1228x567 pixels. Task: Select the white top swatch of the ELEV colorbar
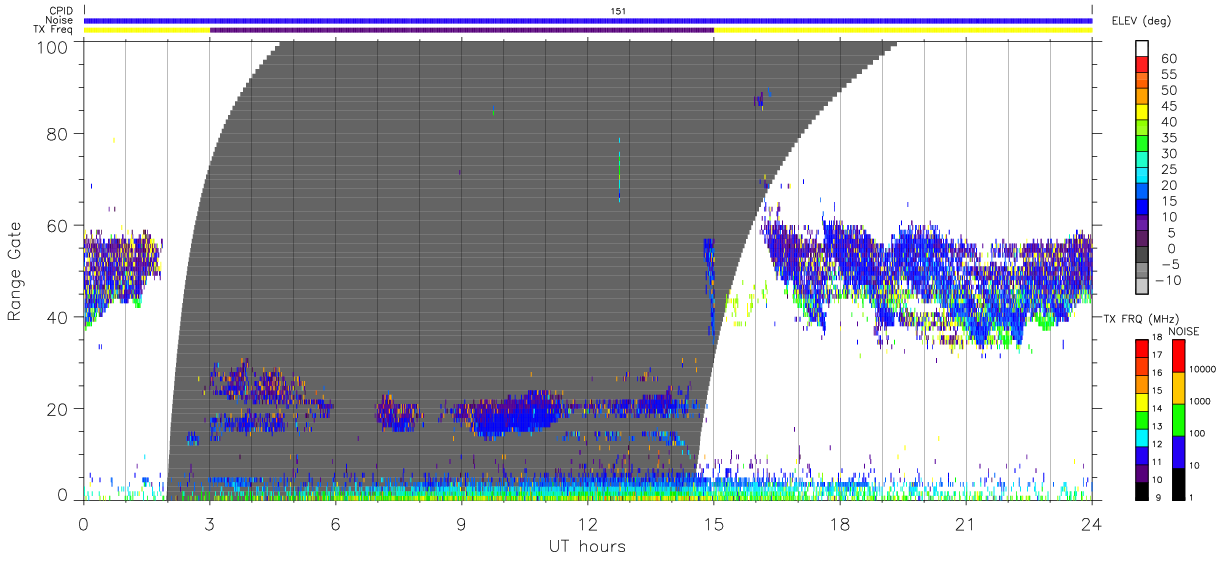click(x=1142, y=46)
